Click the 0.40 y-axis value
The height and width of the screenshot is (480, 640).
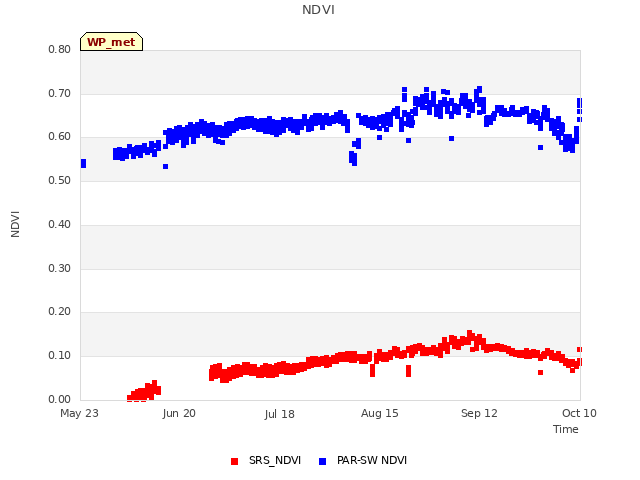pyautogui.click(x=60, y=224)
